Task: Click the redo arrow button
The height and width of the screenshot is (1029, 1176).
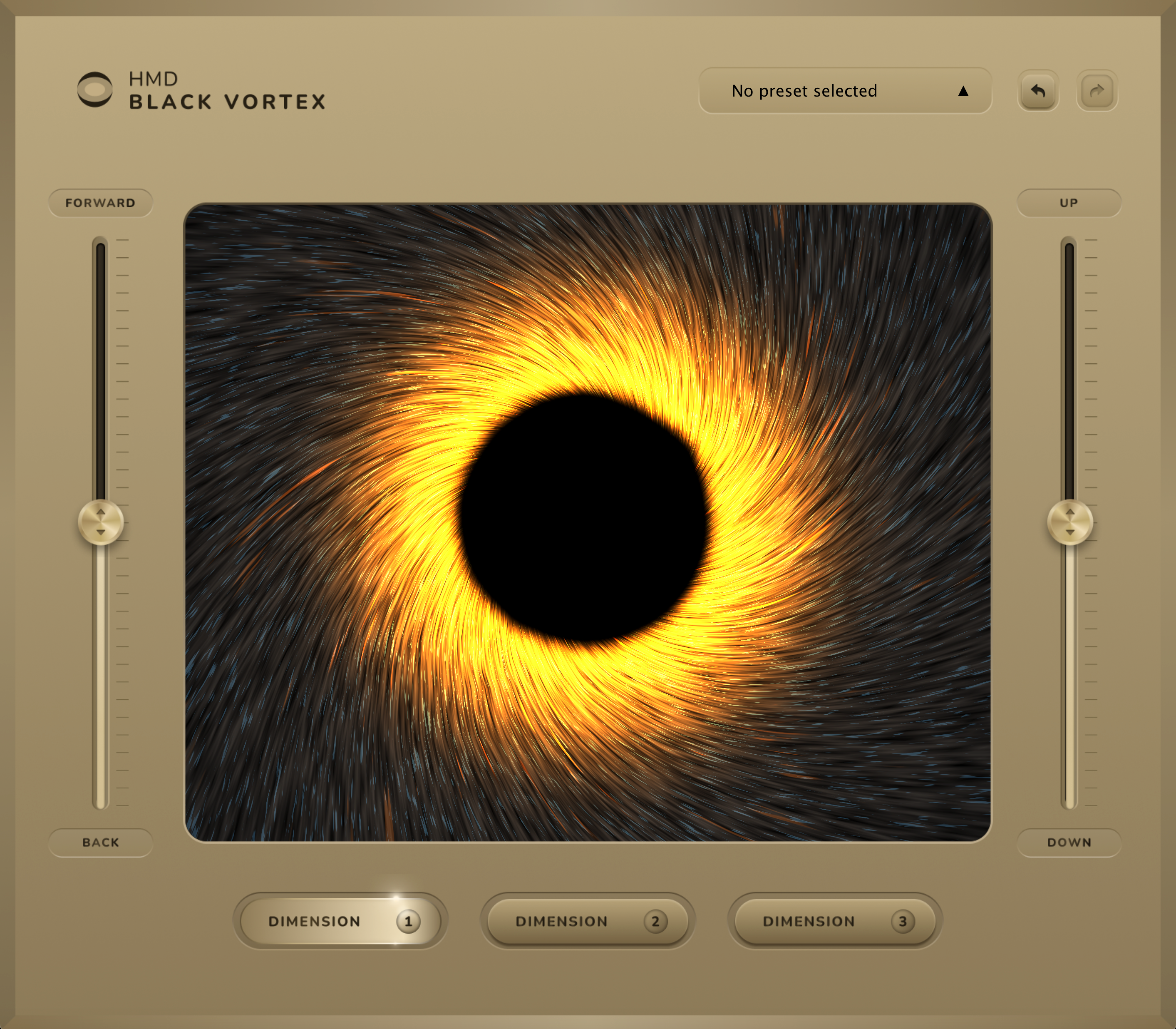Action: click(1097, 91)
